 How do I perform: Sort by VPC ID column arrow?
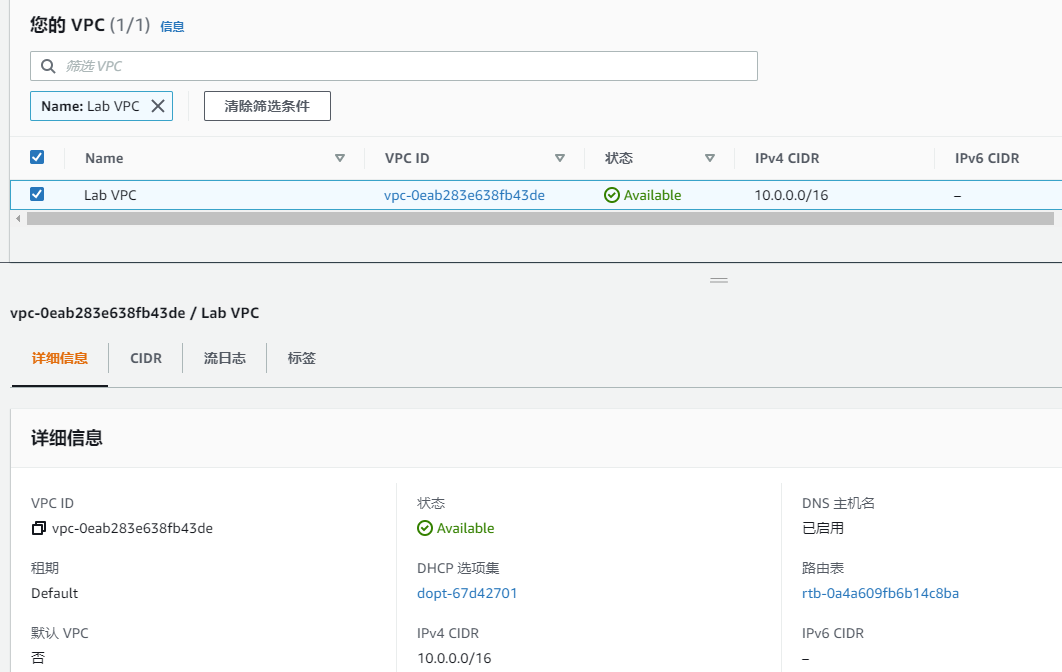[560, 158]
